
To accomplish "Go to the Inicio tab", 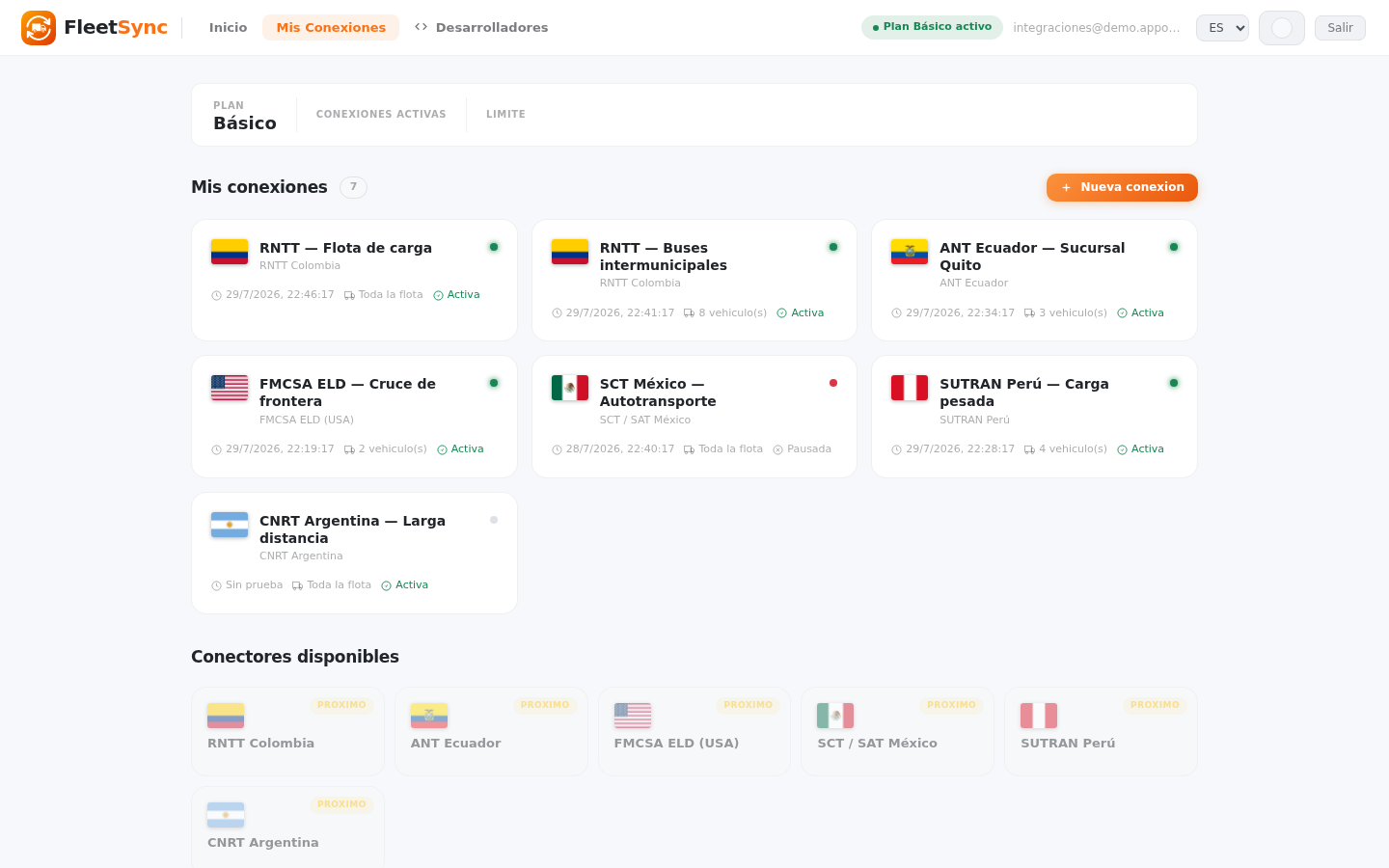I will click(x=229, y=28).
